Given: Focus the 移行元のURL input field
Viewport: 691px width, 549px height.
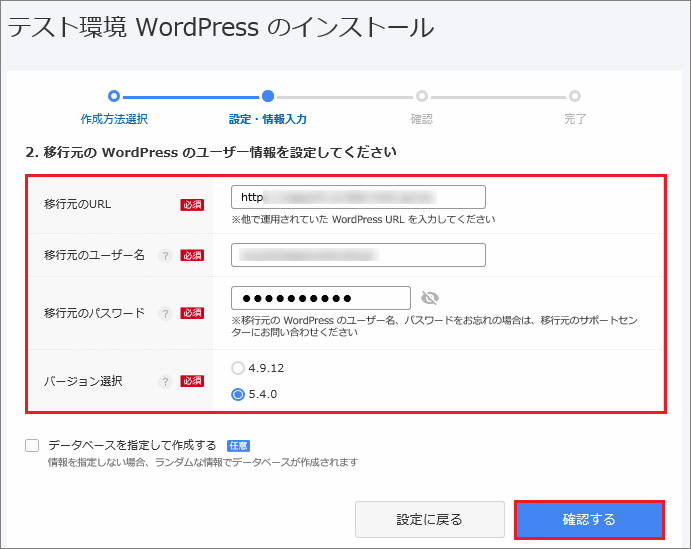Looking at the screenshot, I should point(358,197).
